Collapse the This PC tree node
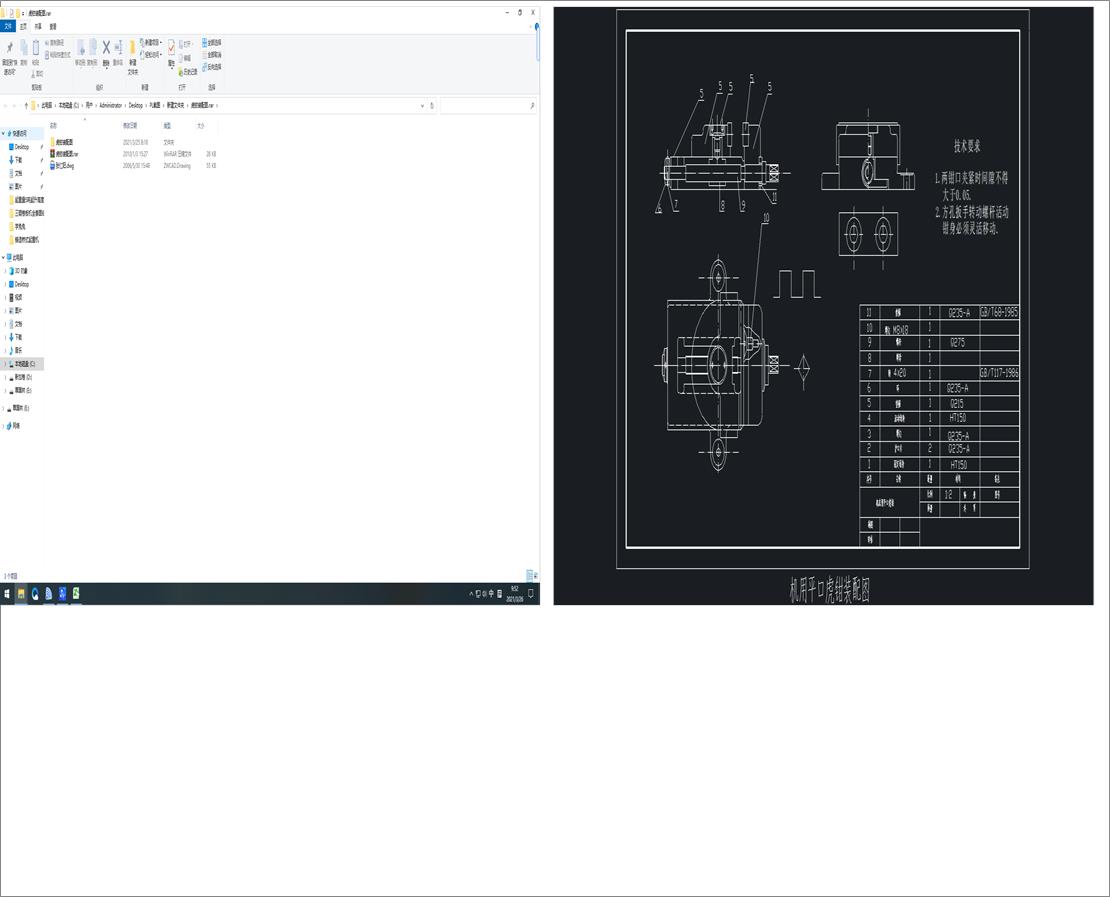This screenshot has height=897, width=1110. (x=3, y=257)
